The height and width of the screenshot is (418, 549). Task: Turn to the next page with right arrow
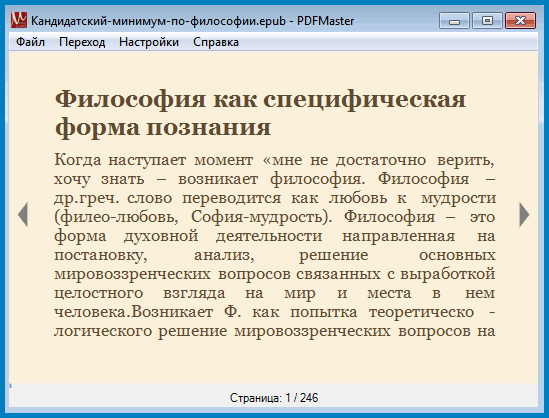524,215
